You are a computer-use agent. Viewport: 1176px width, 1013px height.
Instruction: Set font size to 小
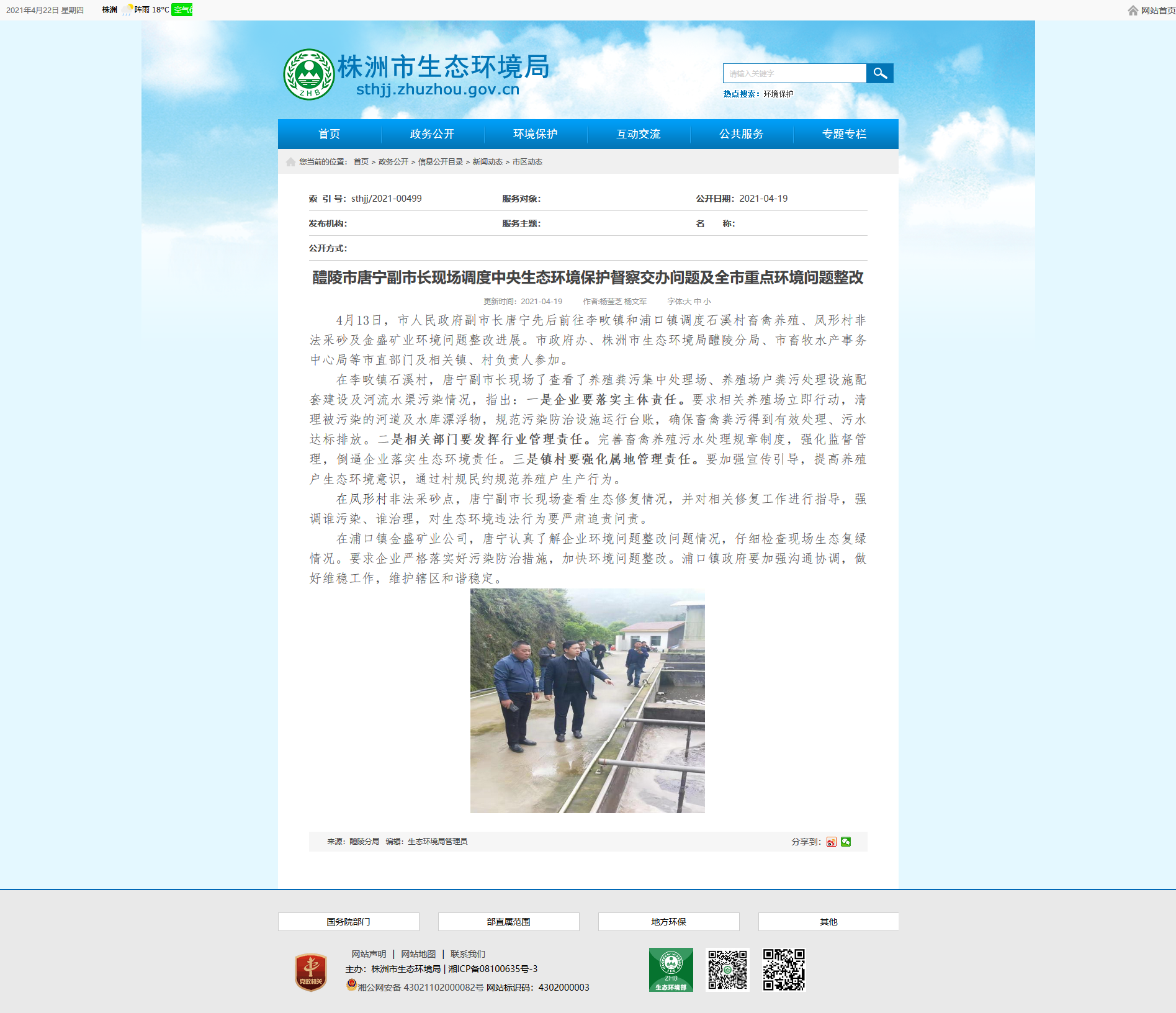click(x=707, y=302)
